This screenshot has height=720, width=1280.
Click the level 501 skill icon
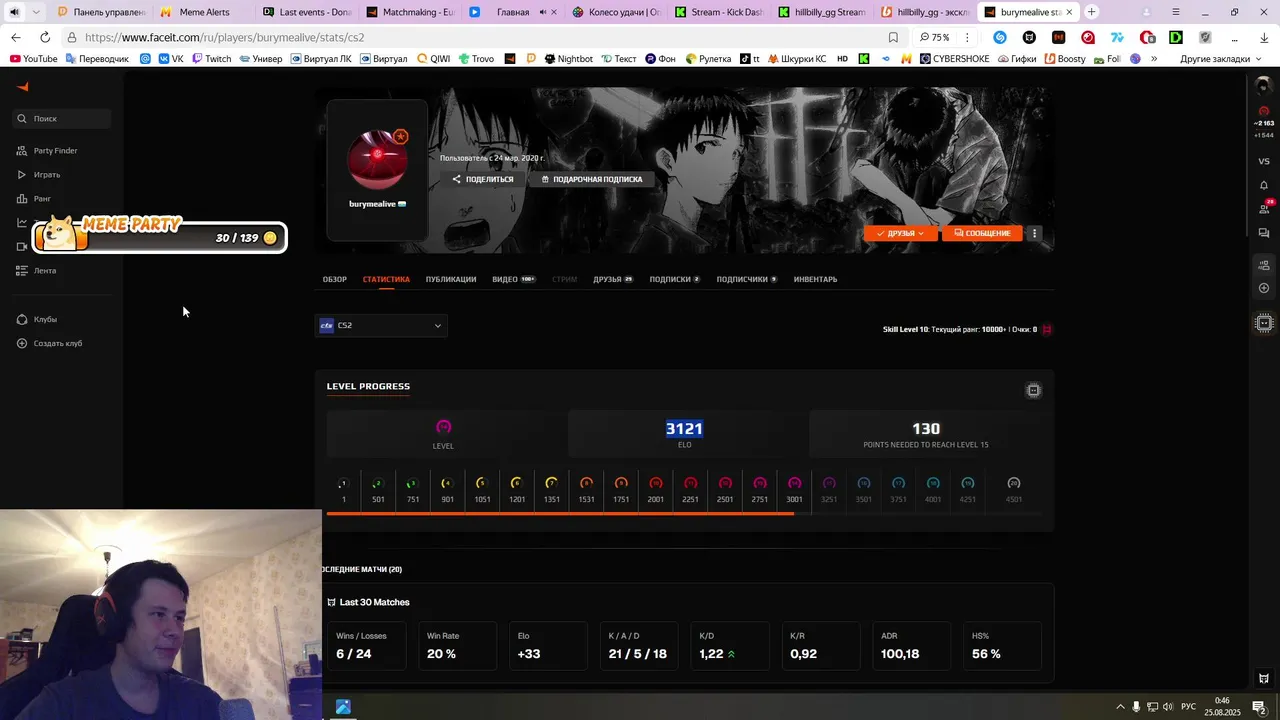coord(377,484)
